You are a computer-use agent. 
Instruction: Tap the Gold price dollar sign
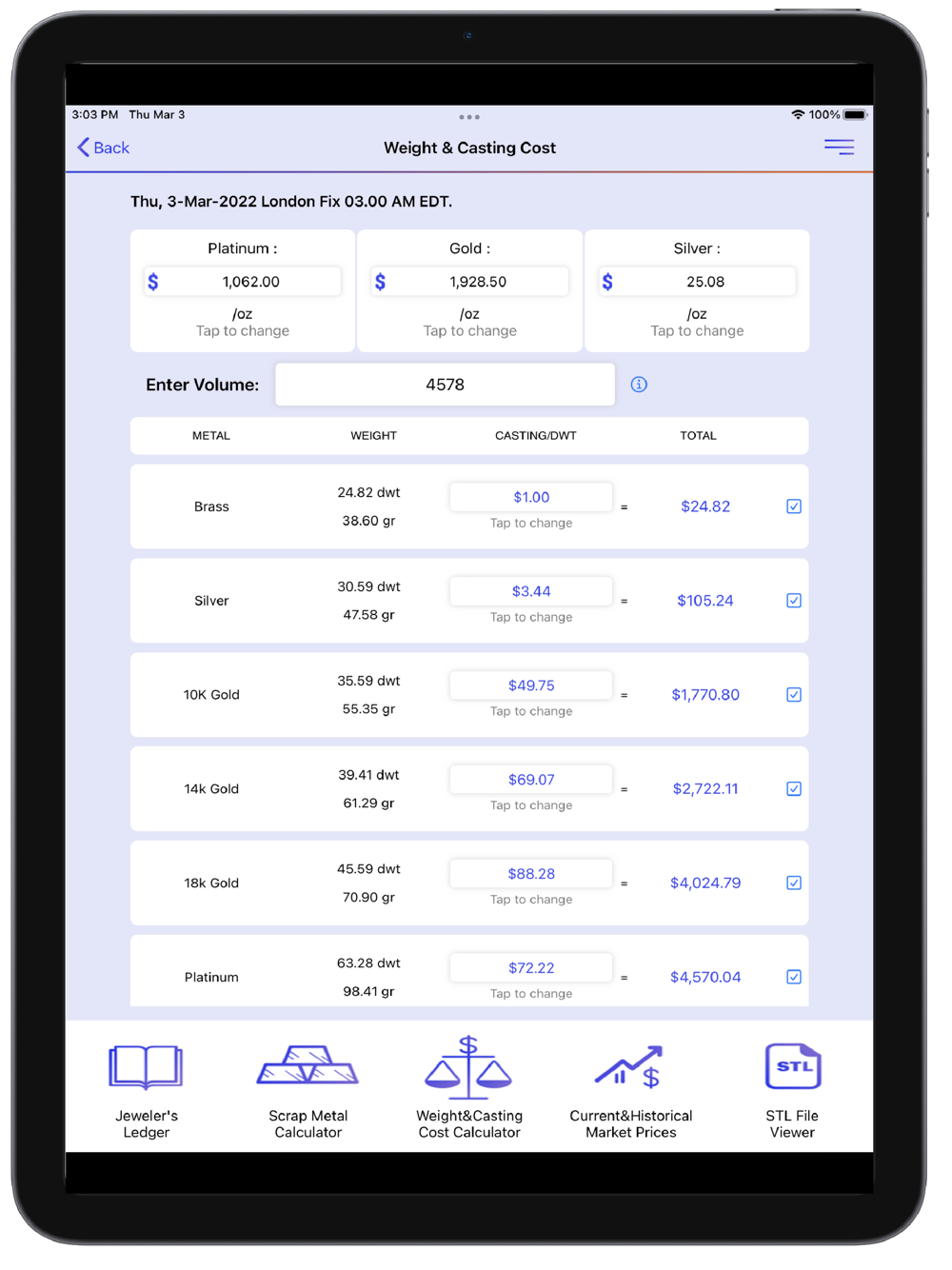click(x=381, y=282)
